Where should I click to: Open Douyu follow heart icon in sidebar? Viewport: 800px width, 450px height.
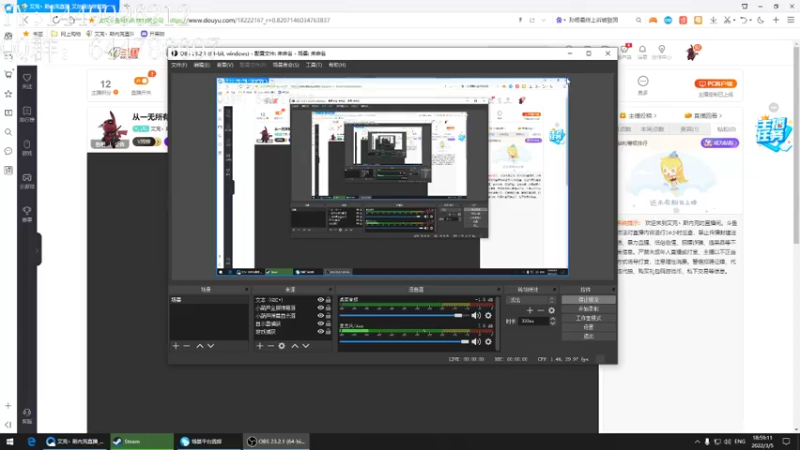27,80
